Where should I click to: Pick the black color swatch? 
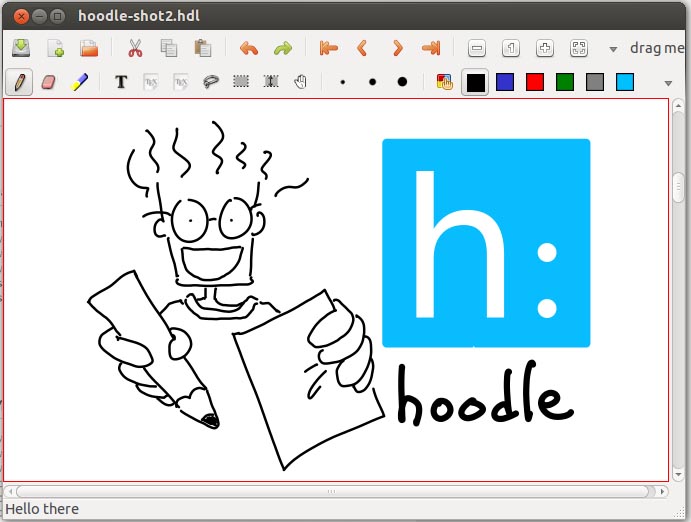tap(475, 82)
